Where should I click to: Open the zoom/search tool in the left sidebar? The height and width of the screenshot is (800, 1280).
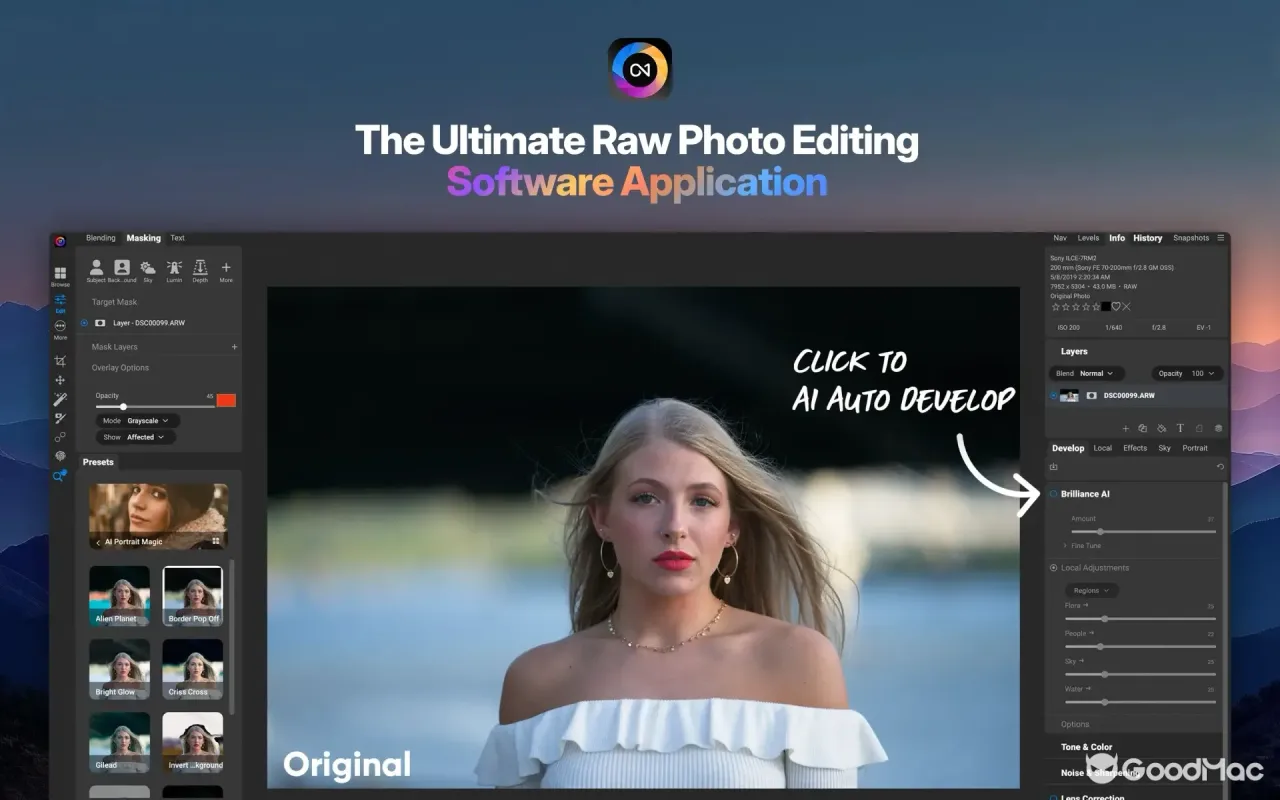coord(60,476)
